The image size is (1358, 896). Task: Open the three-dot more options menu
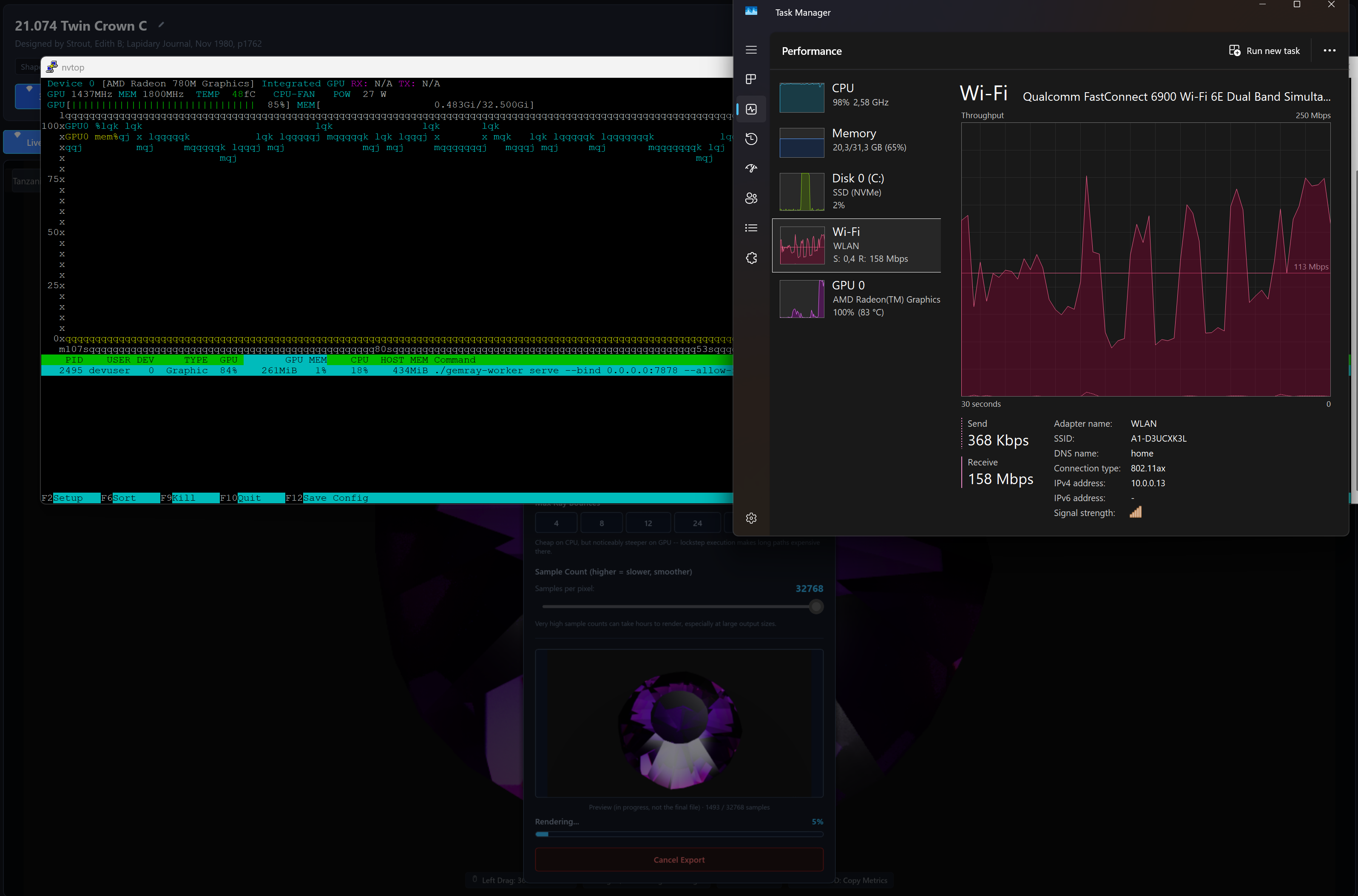(x=1330, y=50)
